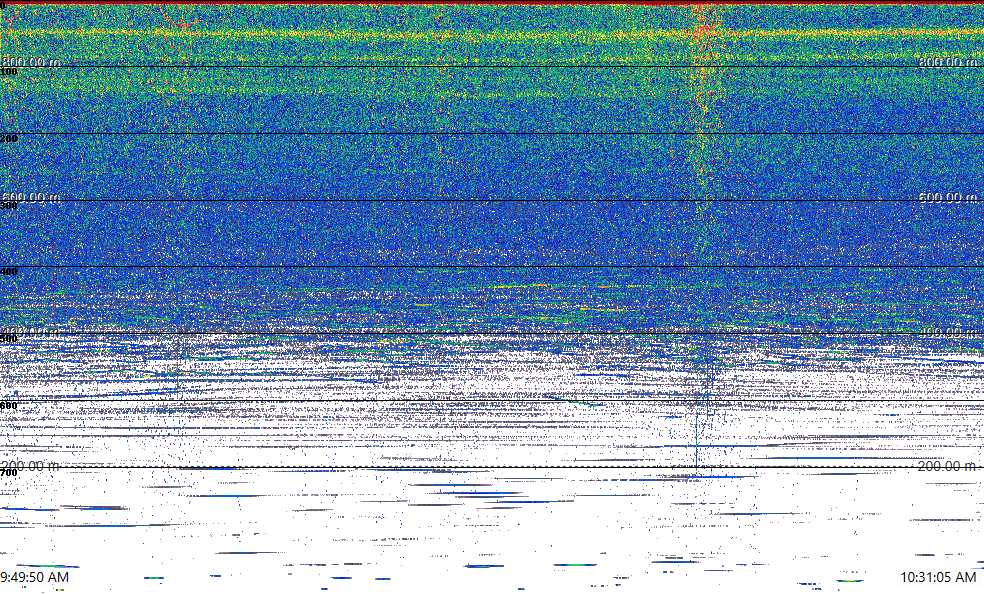
Task: Click the bold 400 scale tick label
Action: 9,272
